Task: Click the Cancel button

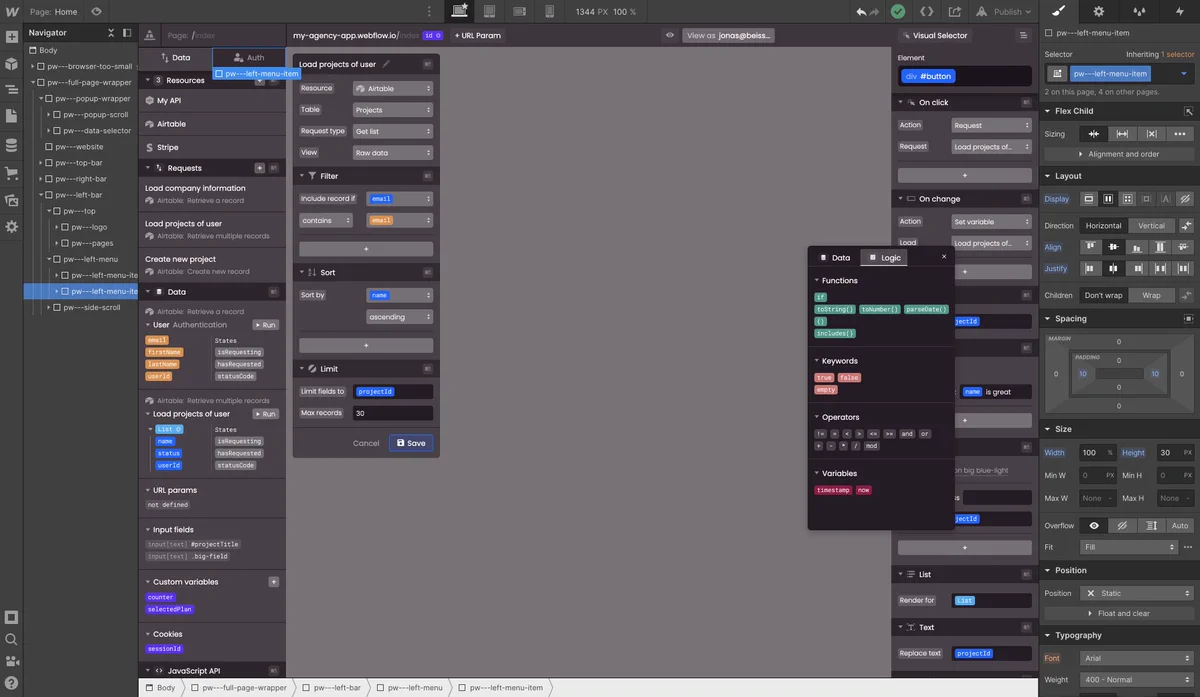Action: [366, 443]
